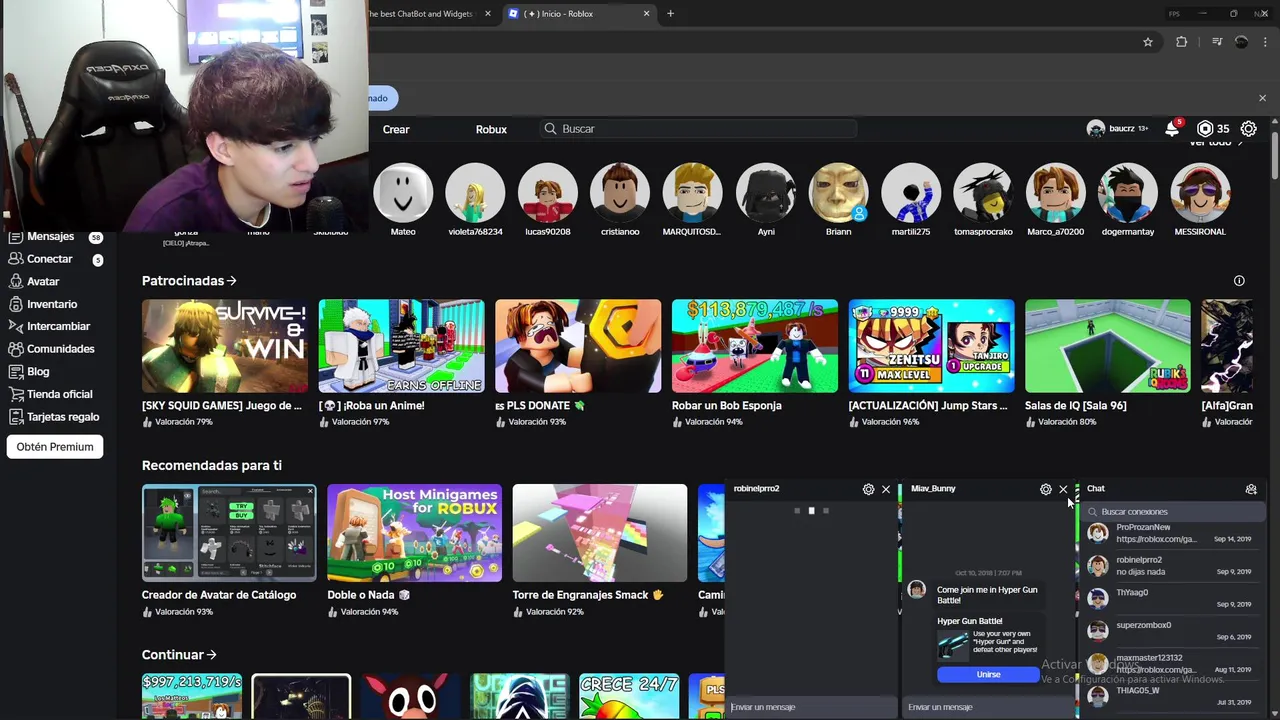Open the Roblox settings gear
1280x720 pixels.
[1249, 129]
